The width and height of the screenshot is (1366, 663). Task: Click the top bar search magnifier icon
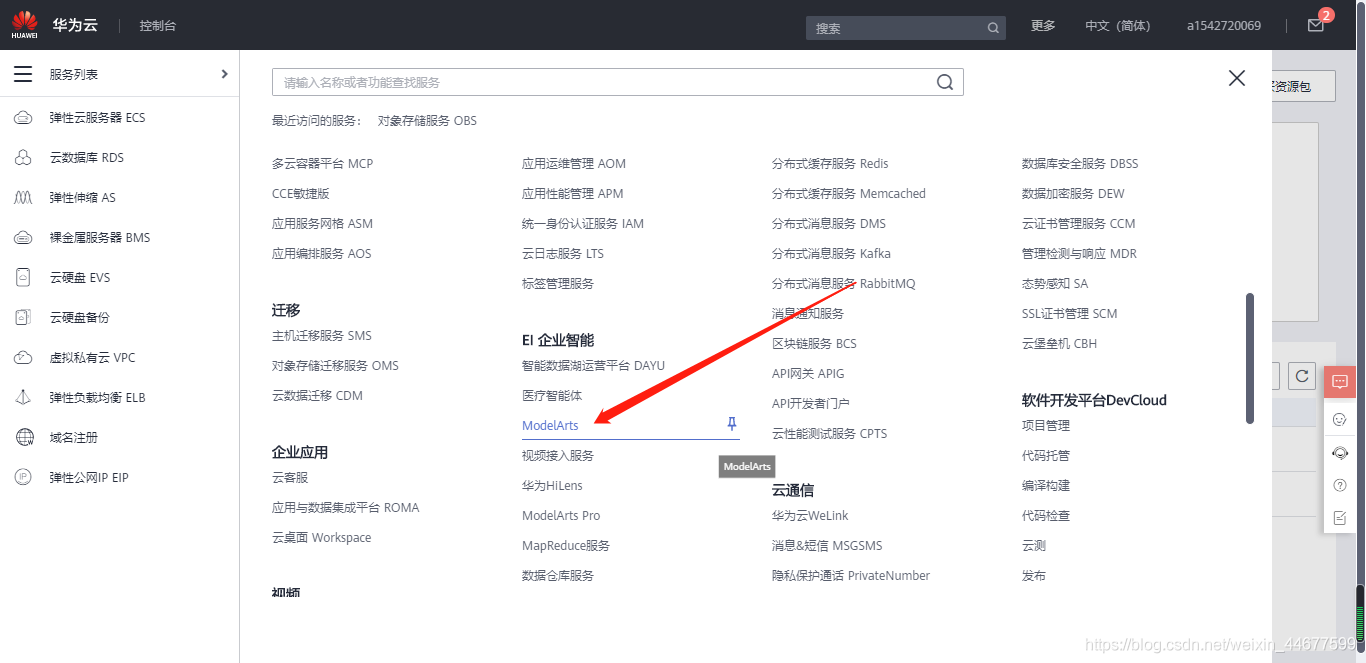pyautogui.click(x=993, y=28)
